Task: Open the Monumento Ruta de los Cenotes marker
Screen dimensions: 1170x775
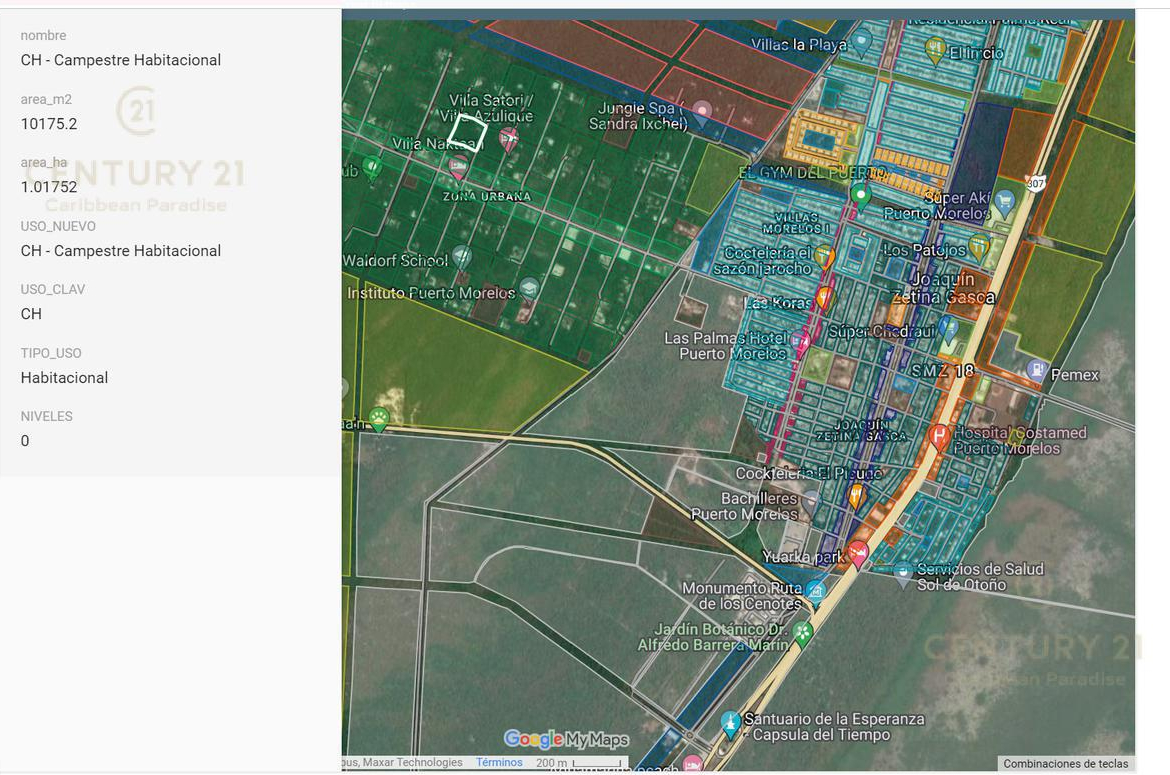Action: click(815, 591)
